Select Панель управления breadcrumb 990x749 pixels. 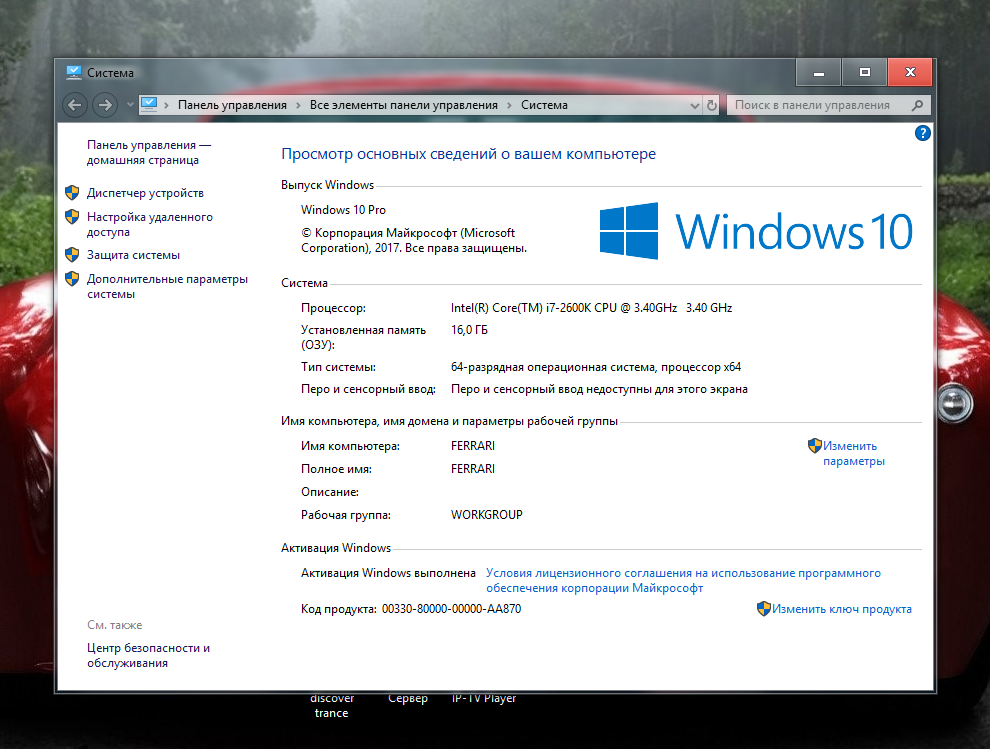pyautogui.click(x=232, y=105)
